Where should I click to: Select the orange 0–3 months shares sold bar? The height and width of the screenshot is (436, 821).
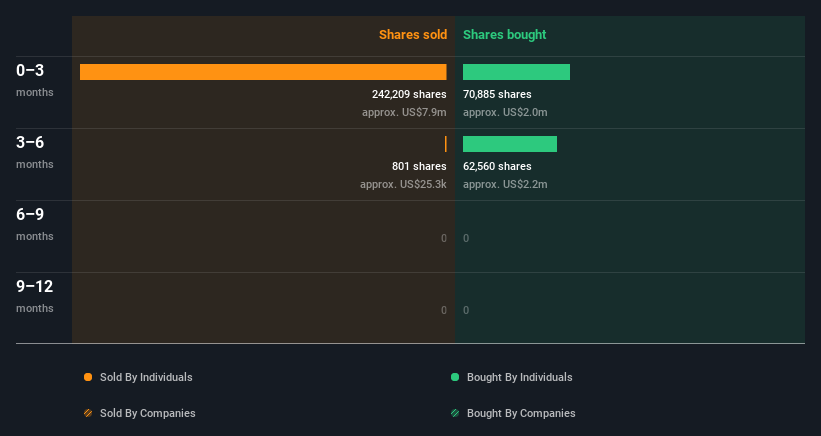(x=263, y=72)
